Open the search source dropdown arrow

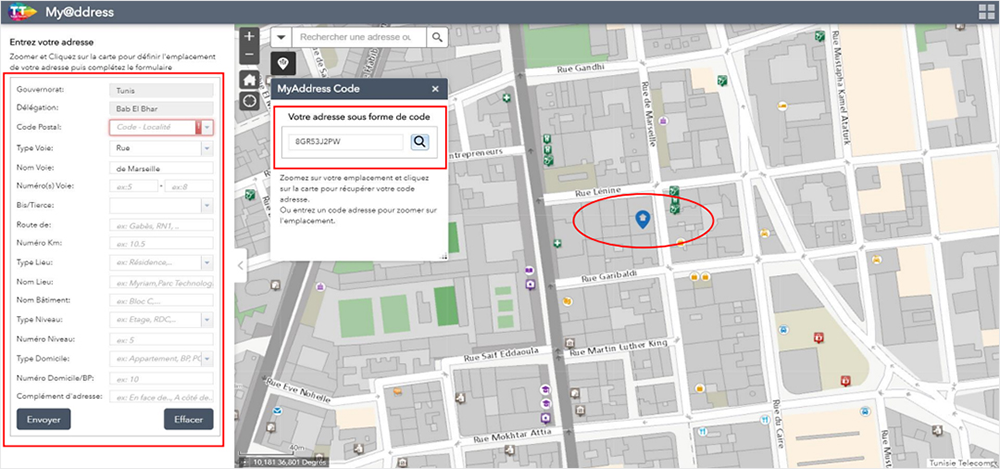tap(281, 37)
